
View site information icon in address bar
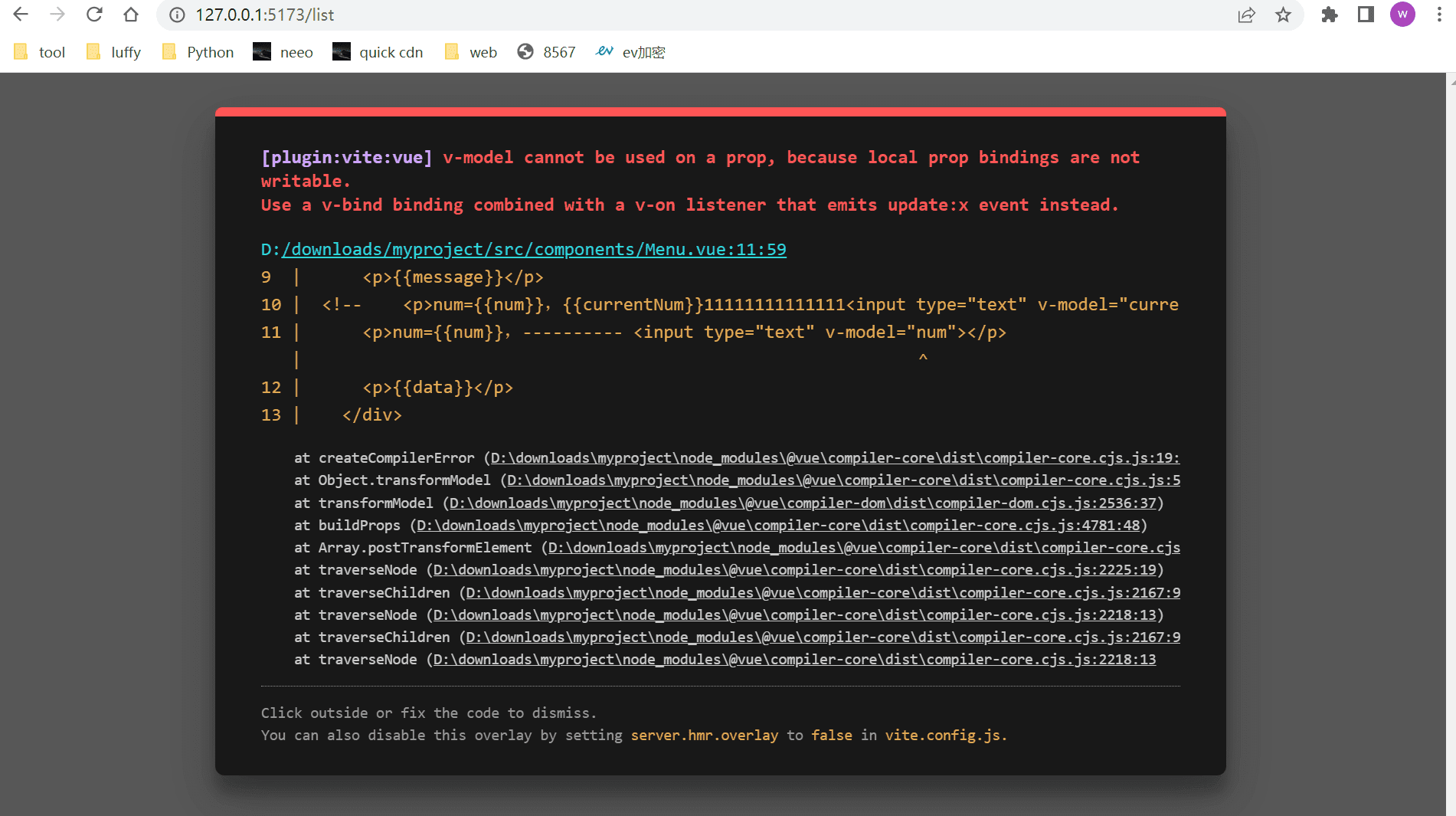[x=177, y=15]
